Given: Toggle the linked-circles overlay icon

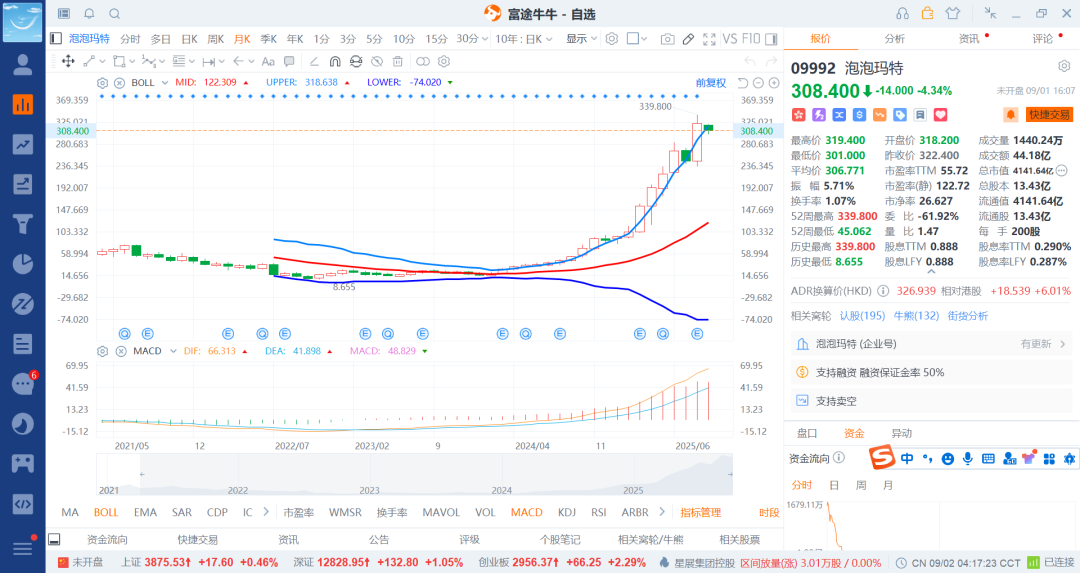Looking at the screenshot, I should click(423, 61).
